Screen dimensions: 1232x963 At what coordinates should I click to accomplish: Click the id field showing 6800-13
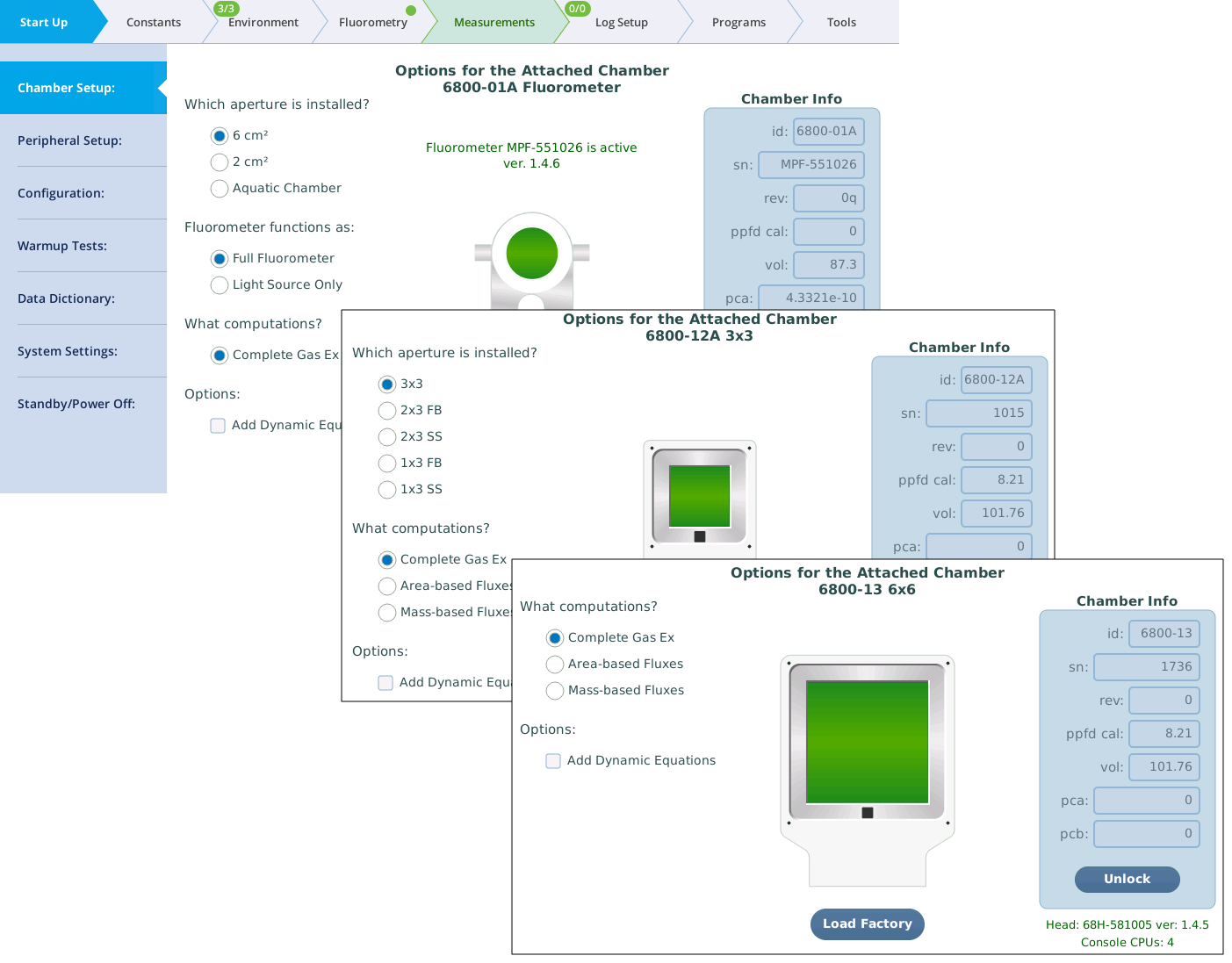pyautogui.click(x=1164, y=634)
